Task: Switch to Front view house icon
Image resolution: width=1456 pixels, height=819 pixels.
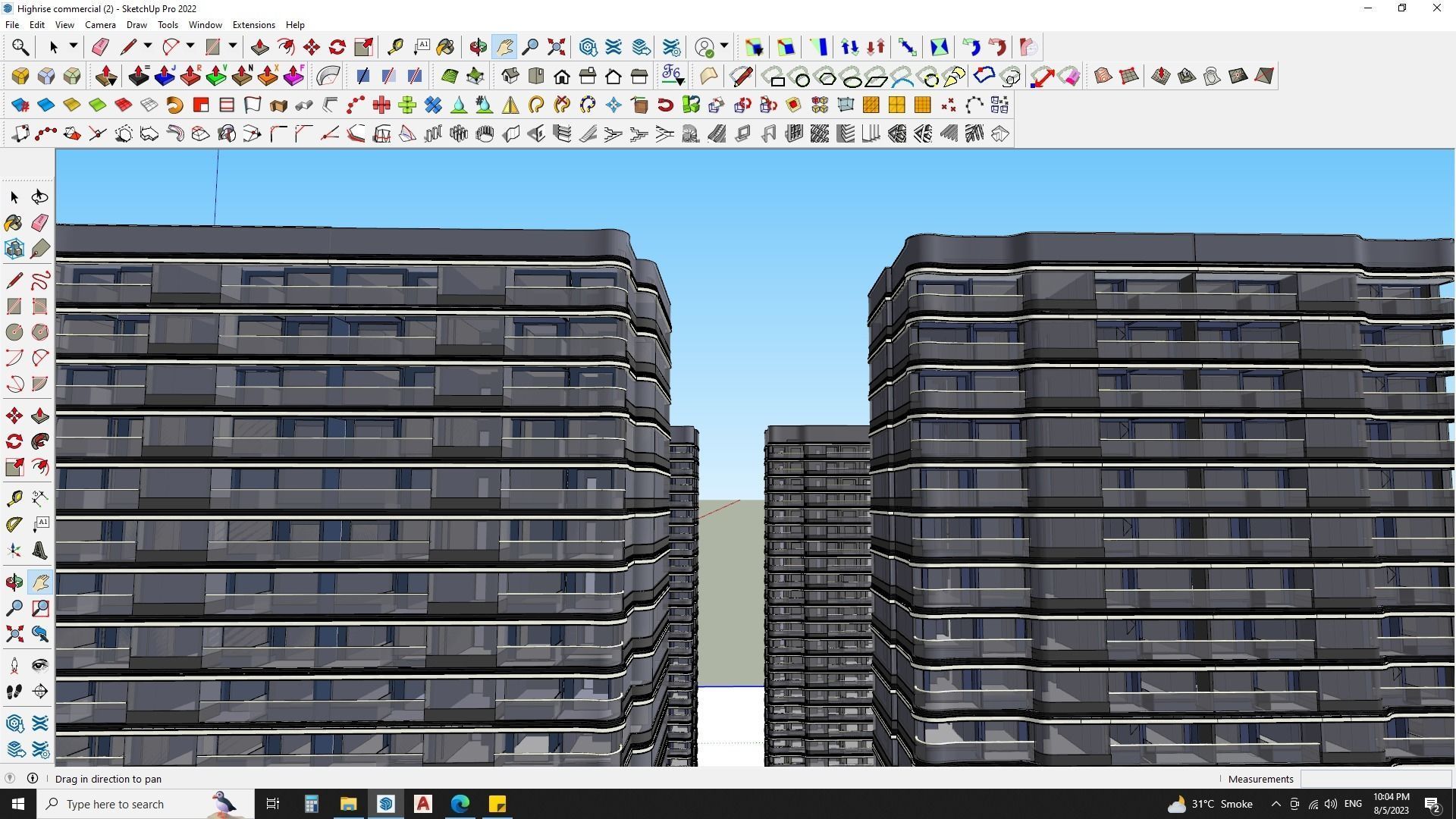Action: pyautogui.click(x=562, y=76)
